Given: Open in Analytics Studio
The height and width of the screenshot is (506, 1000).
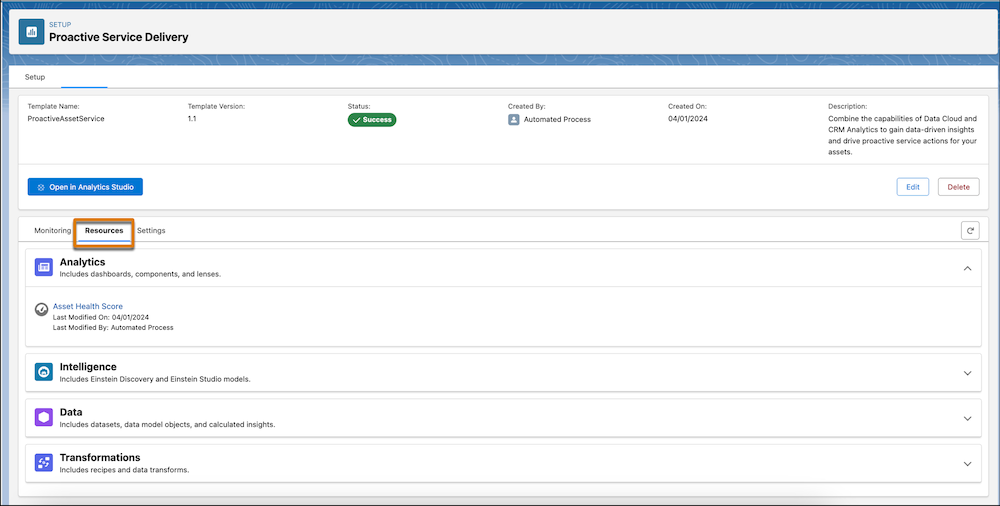Looking at the screenshot, I should click(x=85, y=187).
